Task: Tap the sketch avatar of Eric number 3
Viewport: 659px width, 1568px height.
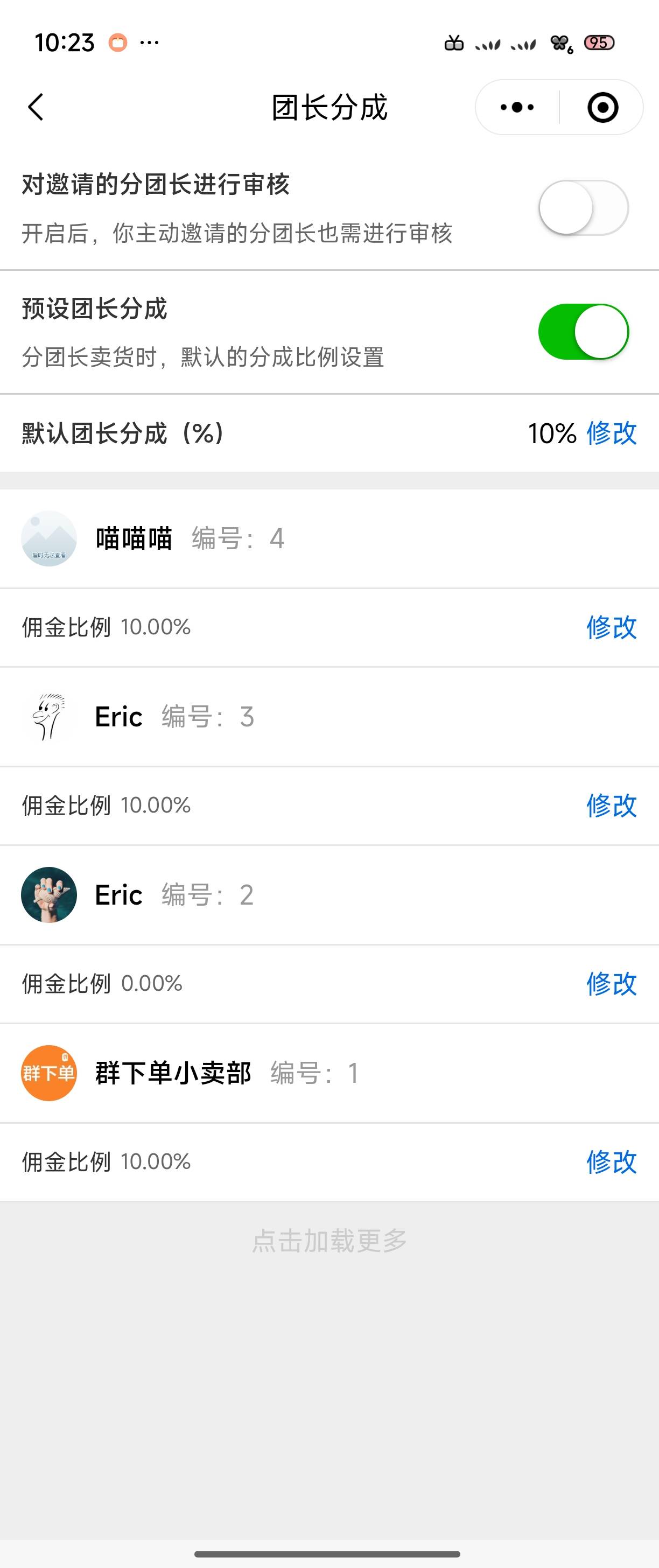Action: point(48,717)
